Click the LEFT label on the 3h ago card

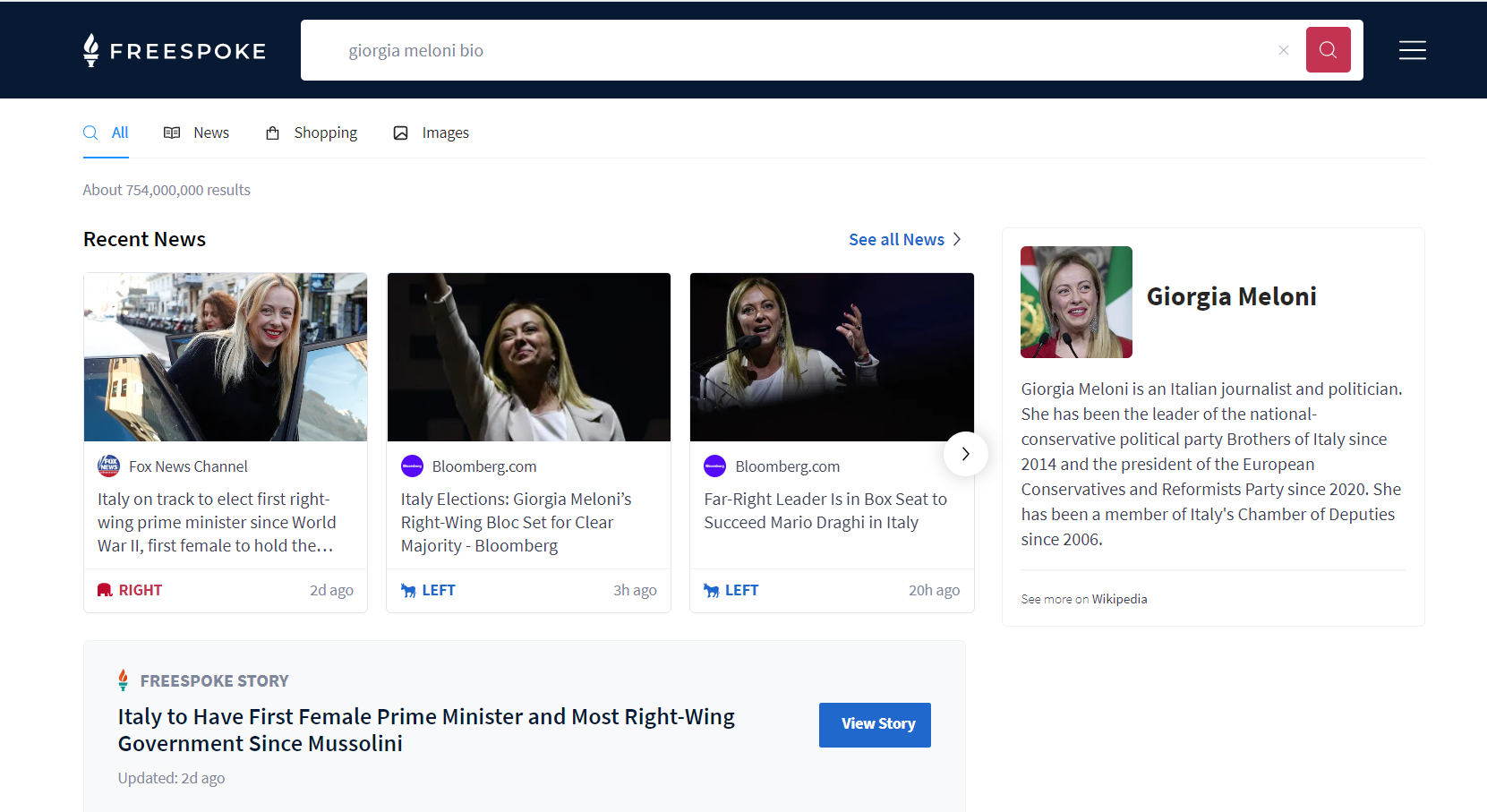[439, 590]
